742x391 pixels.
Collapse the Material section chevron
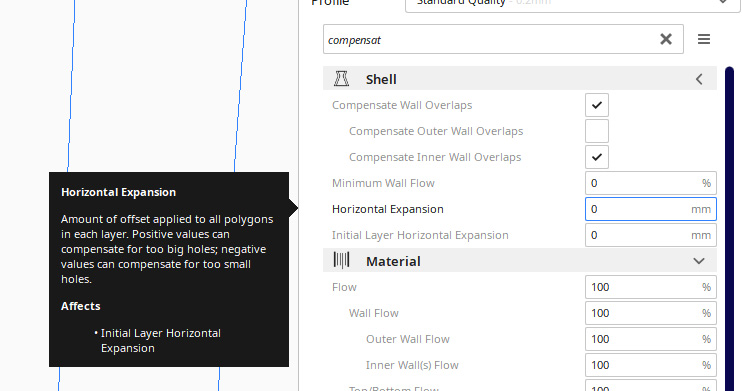click(x=699, y=261)
